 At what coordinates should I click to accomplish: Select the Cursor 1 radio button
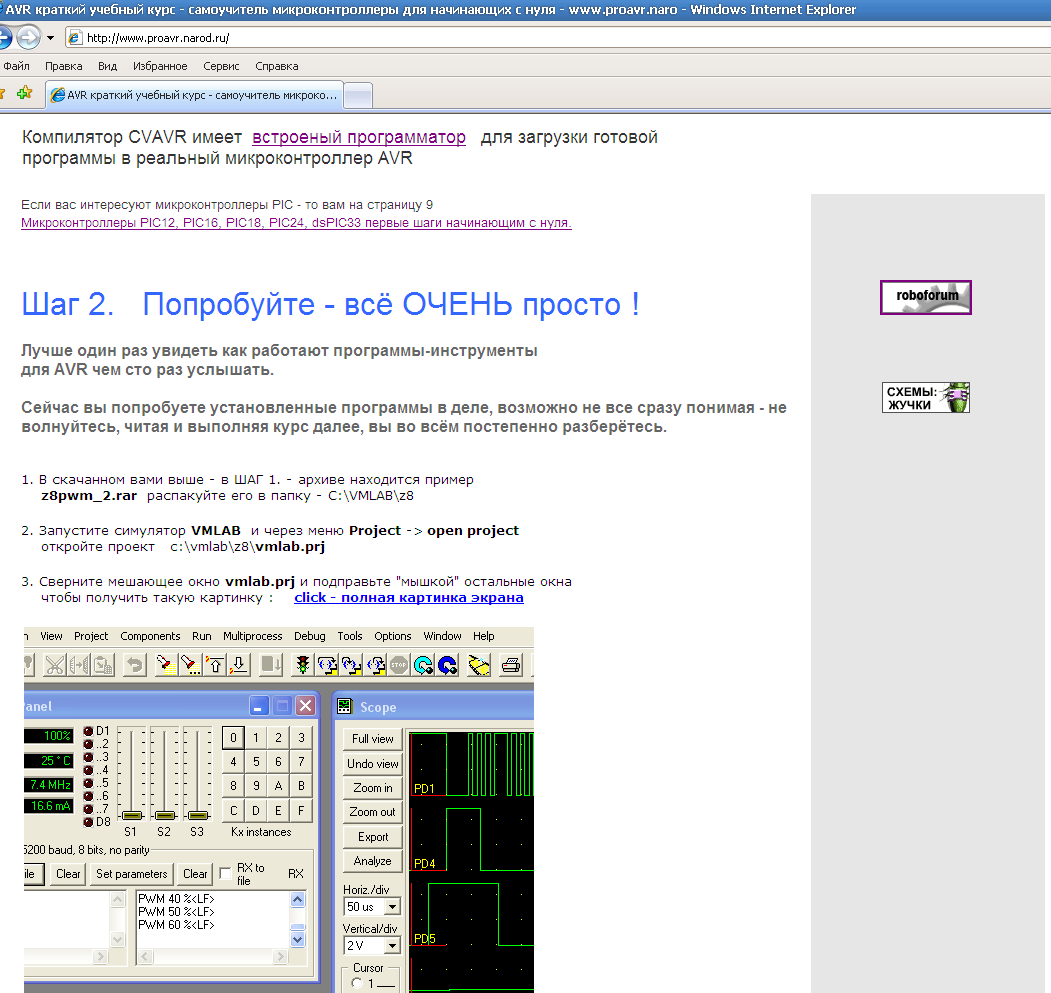coord(358,984)
